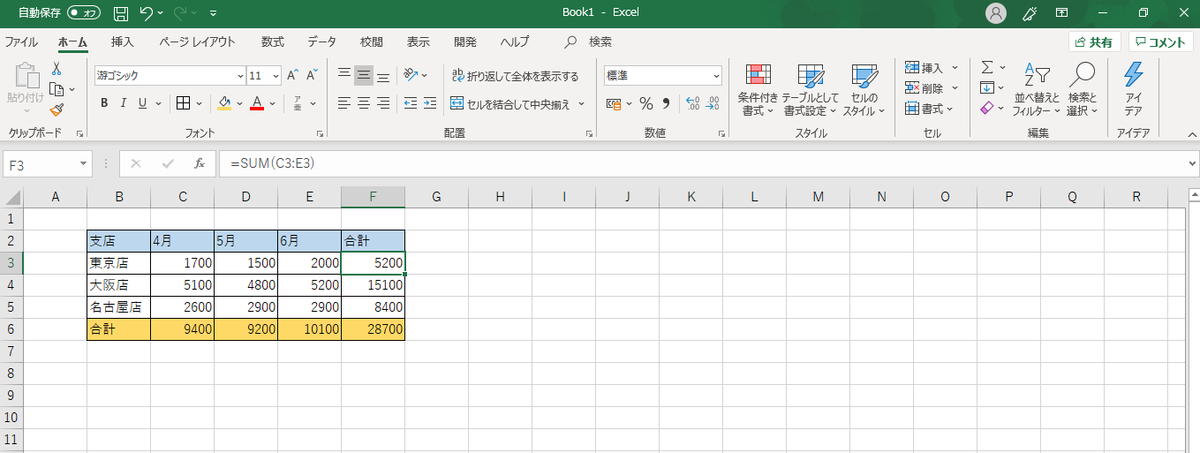Screen dimensions: 1200x453
Task: Decrease font size with small A icon
Action: tap(311, 75)
